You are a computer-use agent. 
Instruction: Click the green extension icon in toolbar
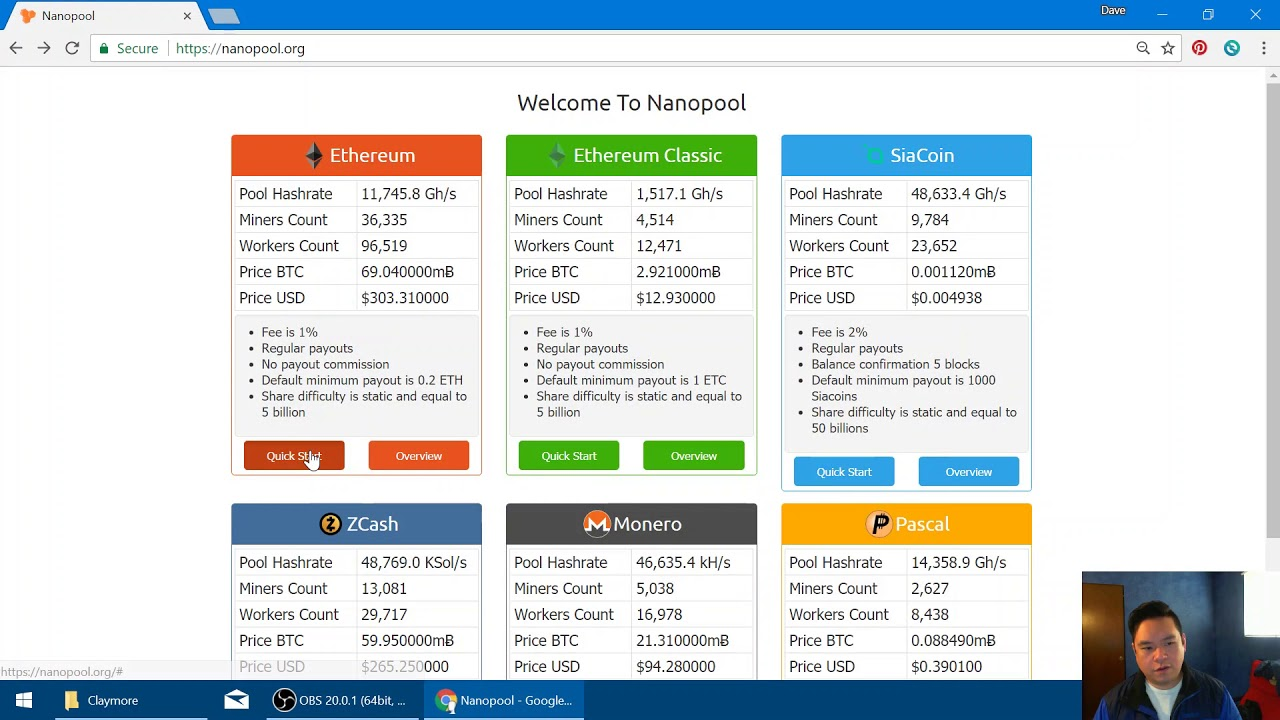1232,48
